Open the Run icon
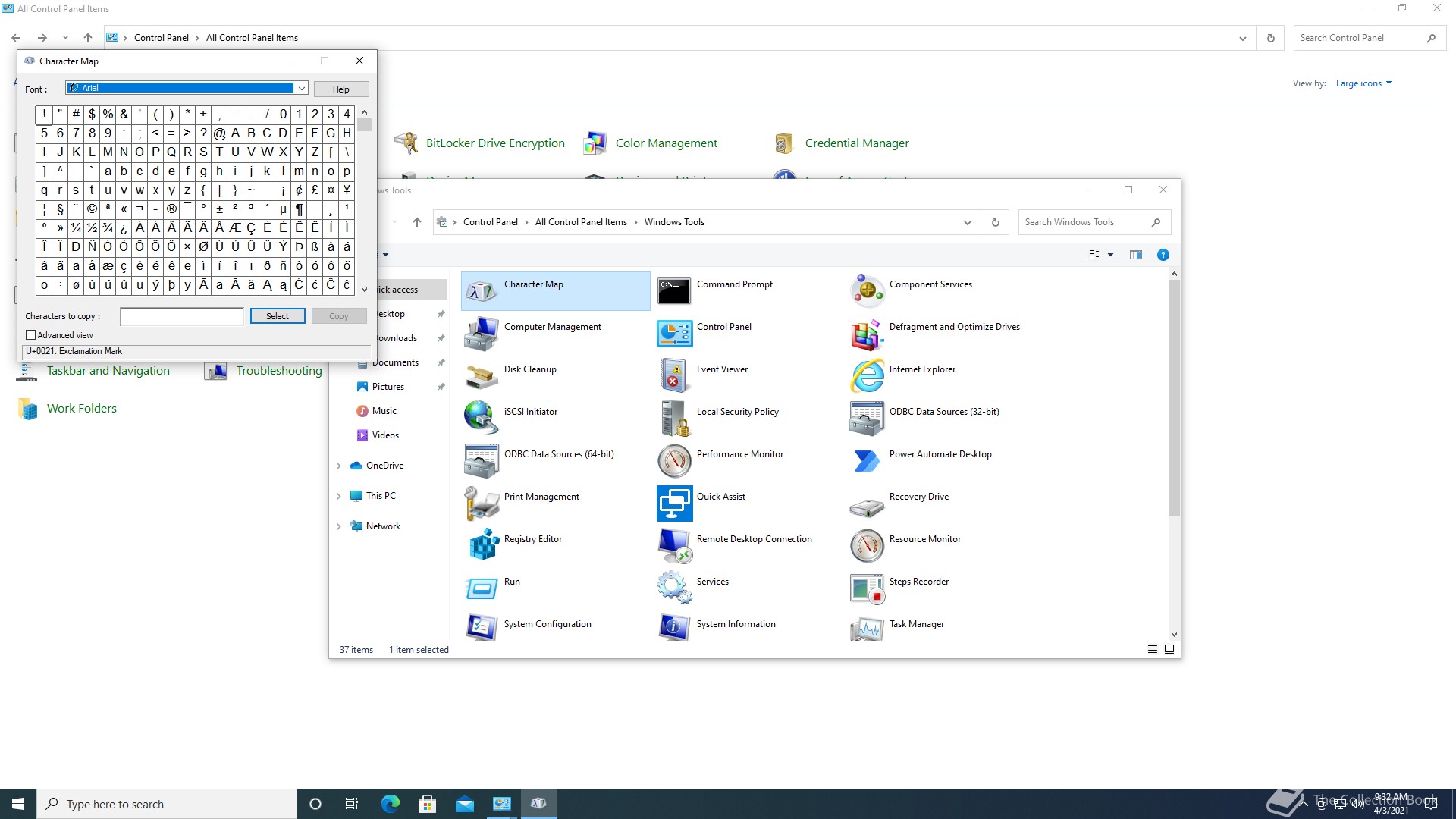The width and height of the screenshot is (1456, 819). pos(482,588)
